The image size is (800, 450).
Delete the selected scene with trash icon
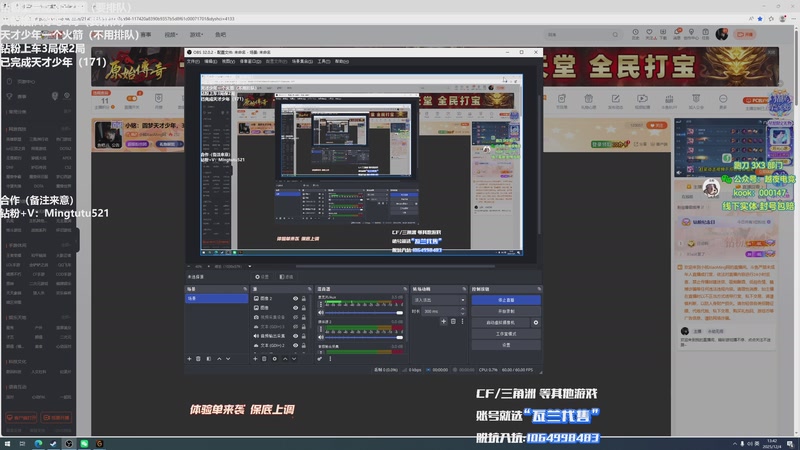pyautogui.click(x=198, y=359)
